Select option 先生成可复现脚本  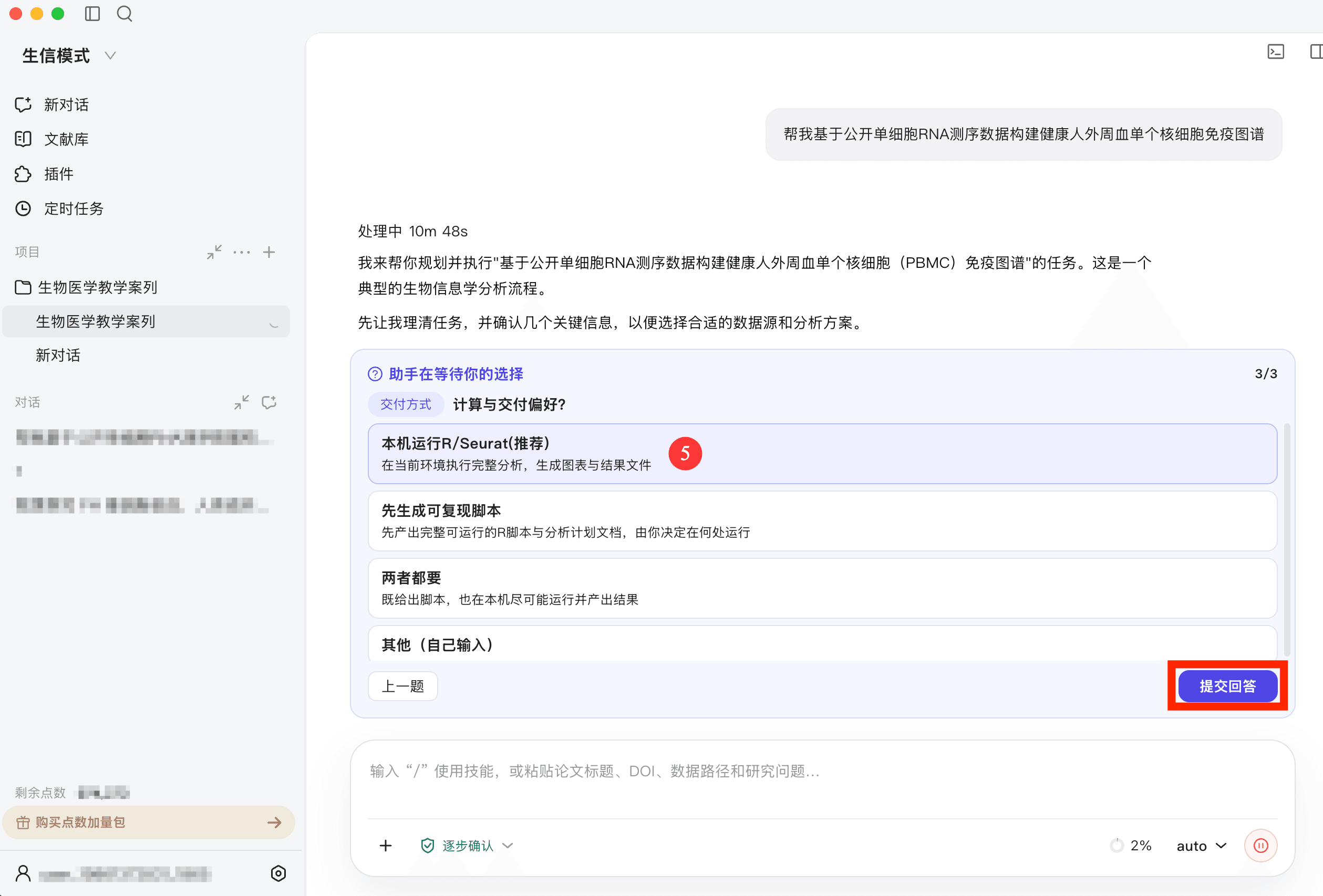(x=822, y=521)
